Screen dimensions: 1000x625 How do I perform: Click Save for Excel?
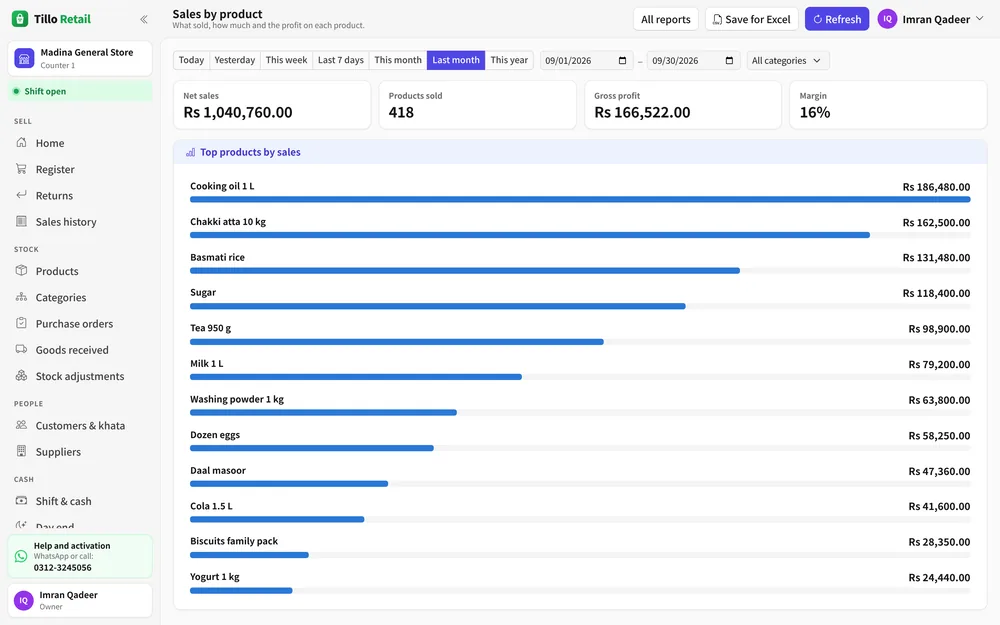tap(751, 19)
